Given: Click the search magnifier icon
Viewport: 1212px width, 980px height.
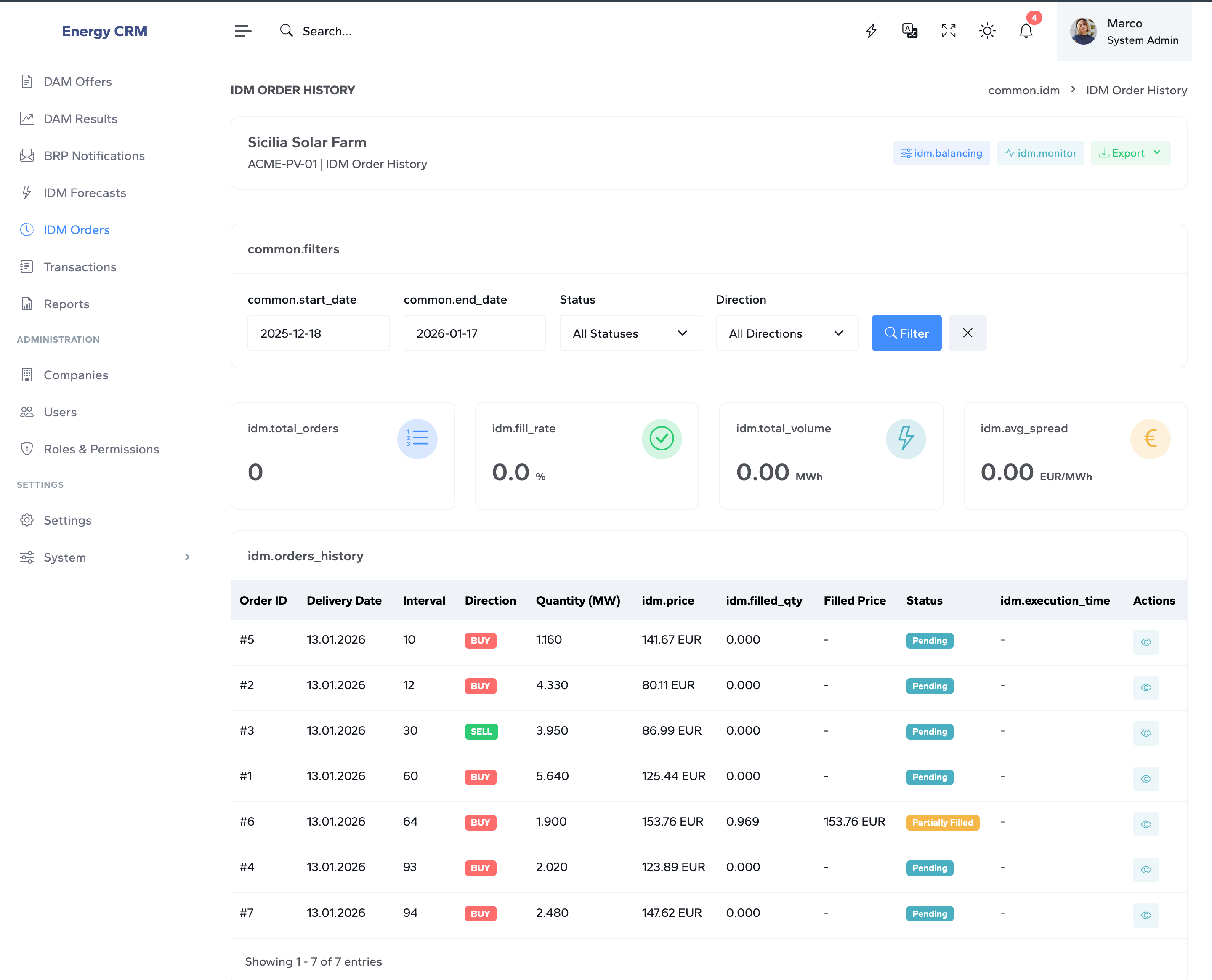Looking at the screenshot, I should (x=287, y=31).
